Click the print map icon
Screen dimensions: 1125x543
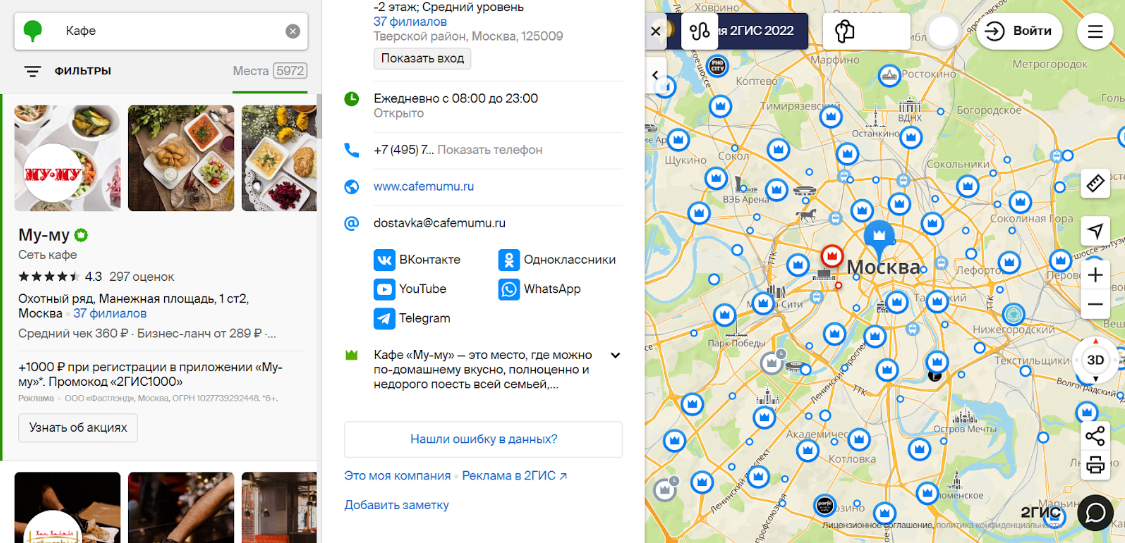click(1095, 466)
